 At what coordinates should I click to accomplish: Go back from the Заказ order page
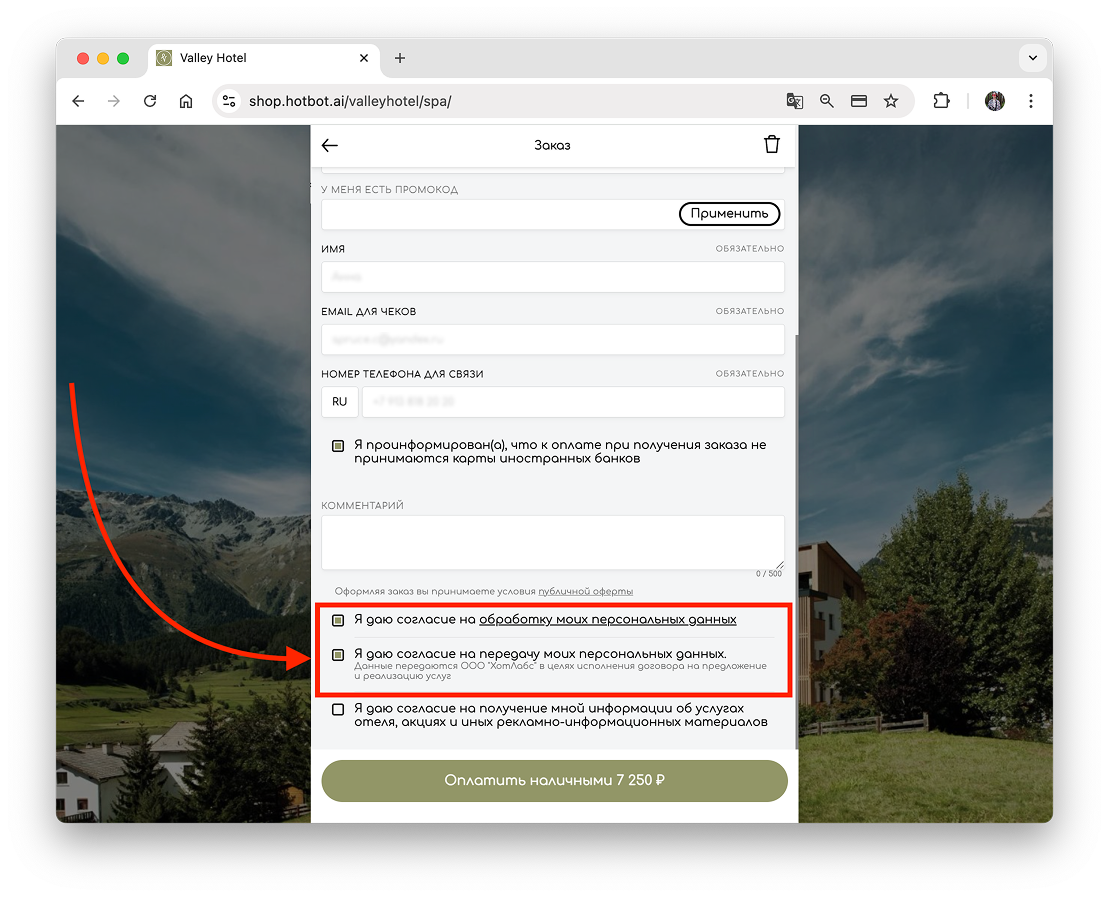(330, 146)
